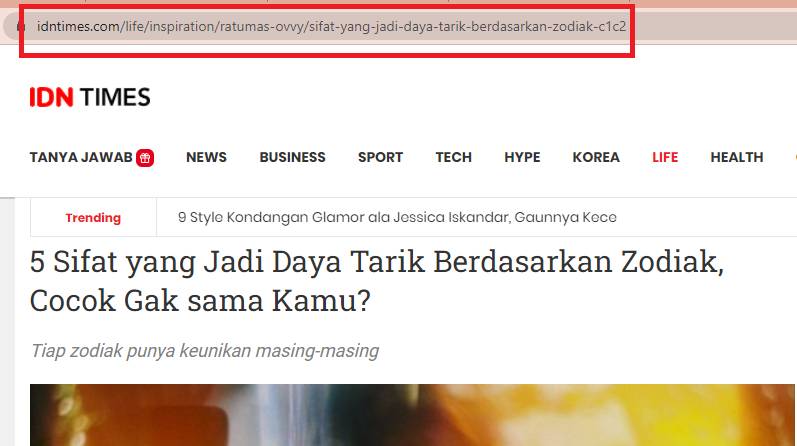Click the article headline about Zodiak traits
This screenshot has width=797, height=446.
(x=377, y=281)
